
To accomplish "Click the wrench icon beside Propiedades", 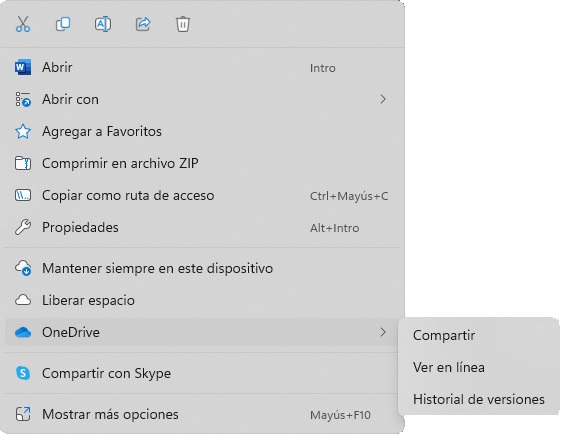I will (x=23, y=227).
